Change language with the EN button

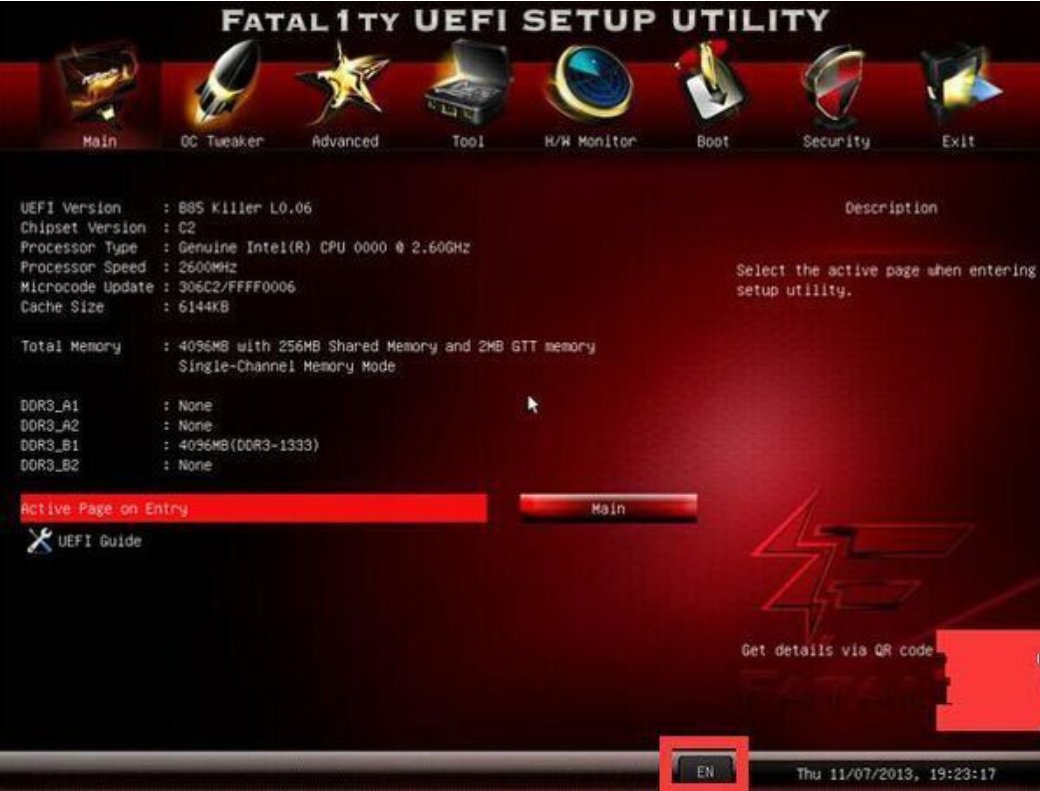(x=704, y=771)
